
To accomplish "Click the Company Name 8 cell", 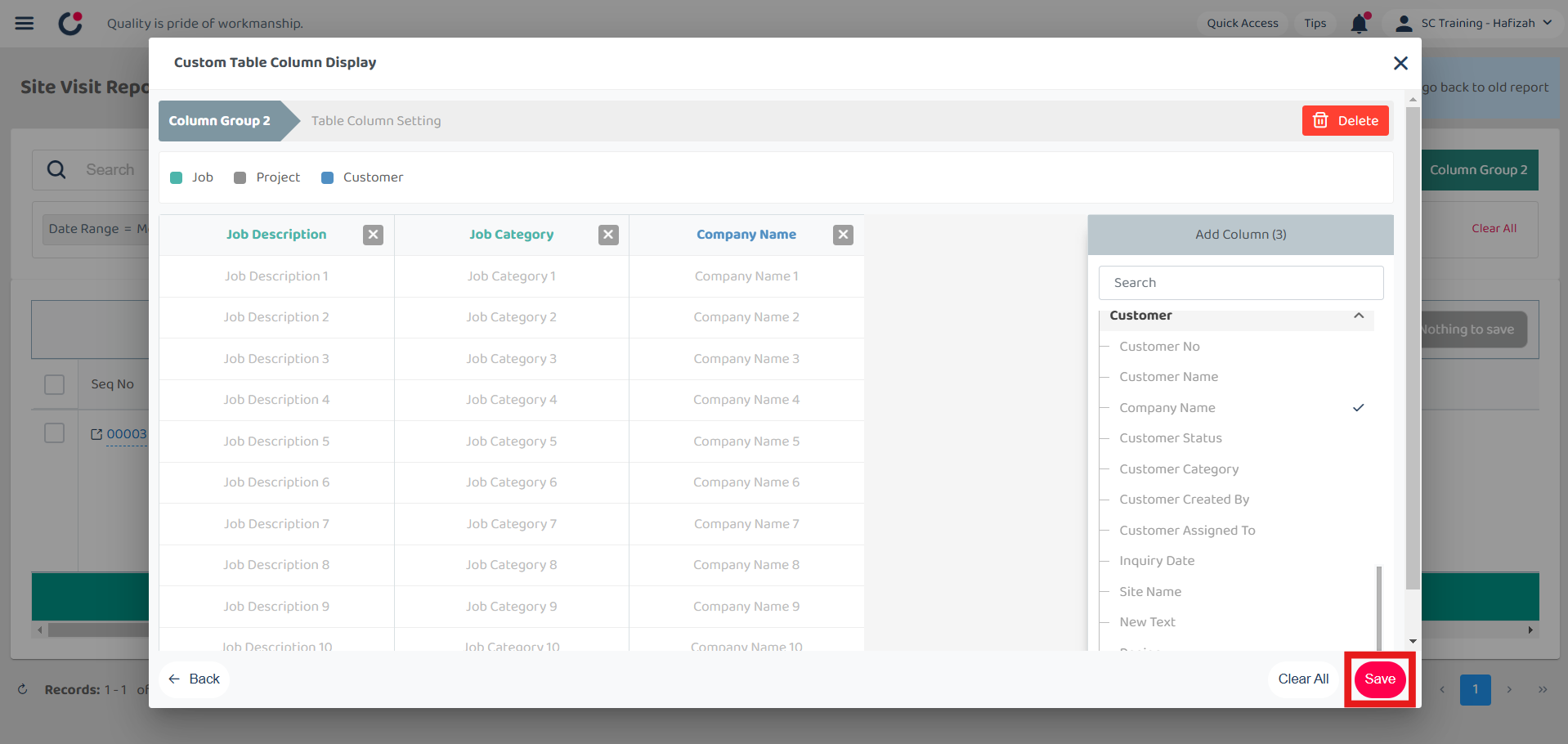I will pos(746,565).
